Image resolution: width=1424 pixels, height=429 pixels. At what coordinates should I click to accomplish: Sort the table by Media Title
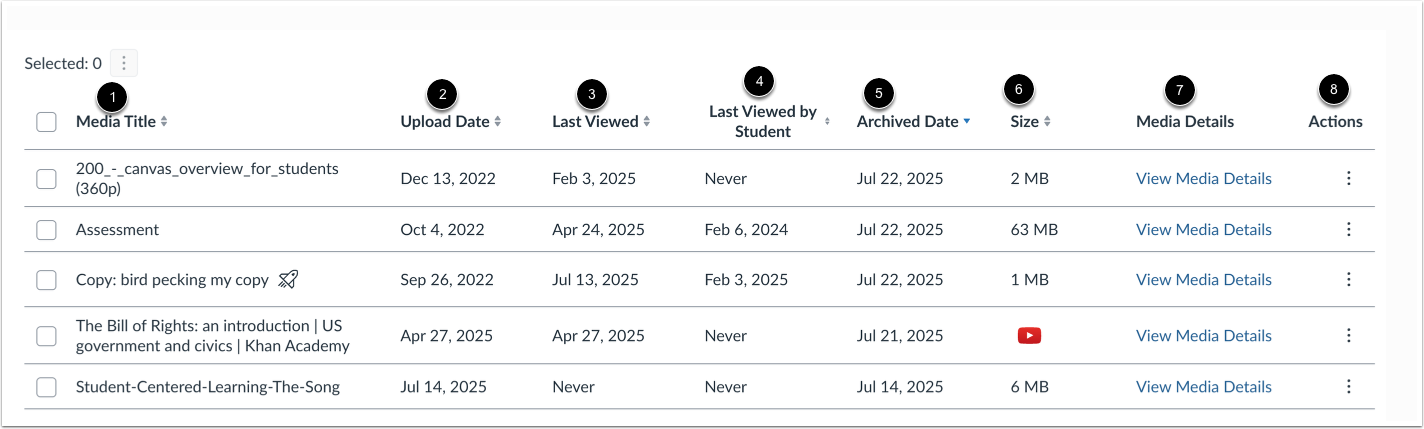click(121, 122)
